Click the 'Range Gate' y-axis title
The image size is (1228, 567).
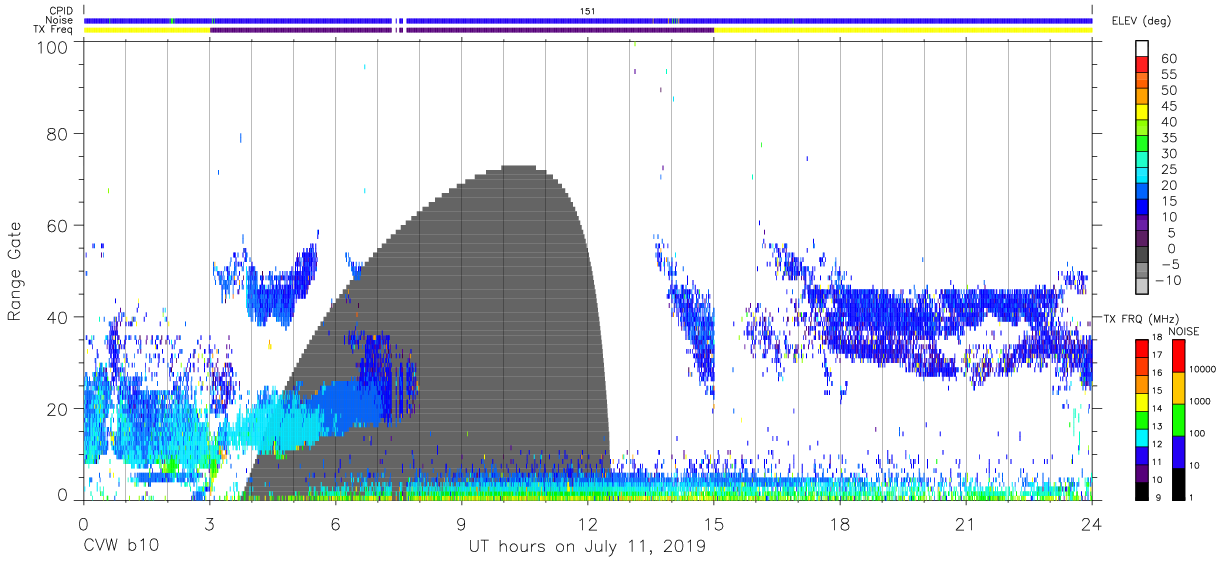coord(15,272)
